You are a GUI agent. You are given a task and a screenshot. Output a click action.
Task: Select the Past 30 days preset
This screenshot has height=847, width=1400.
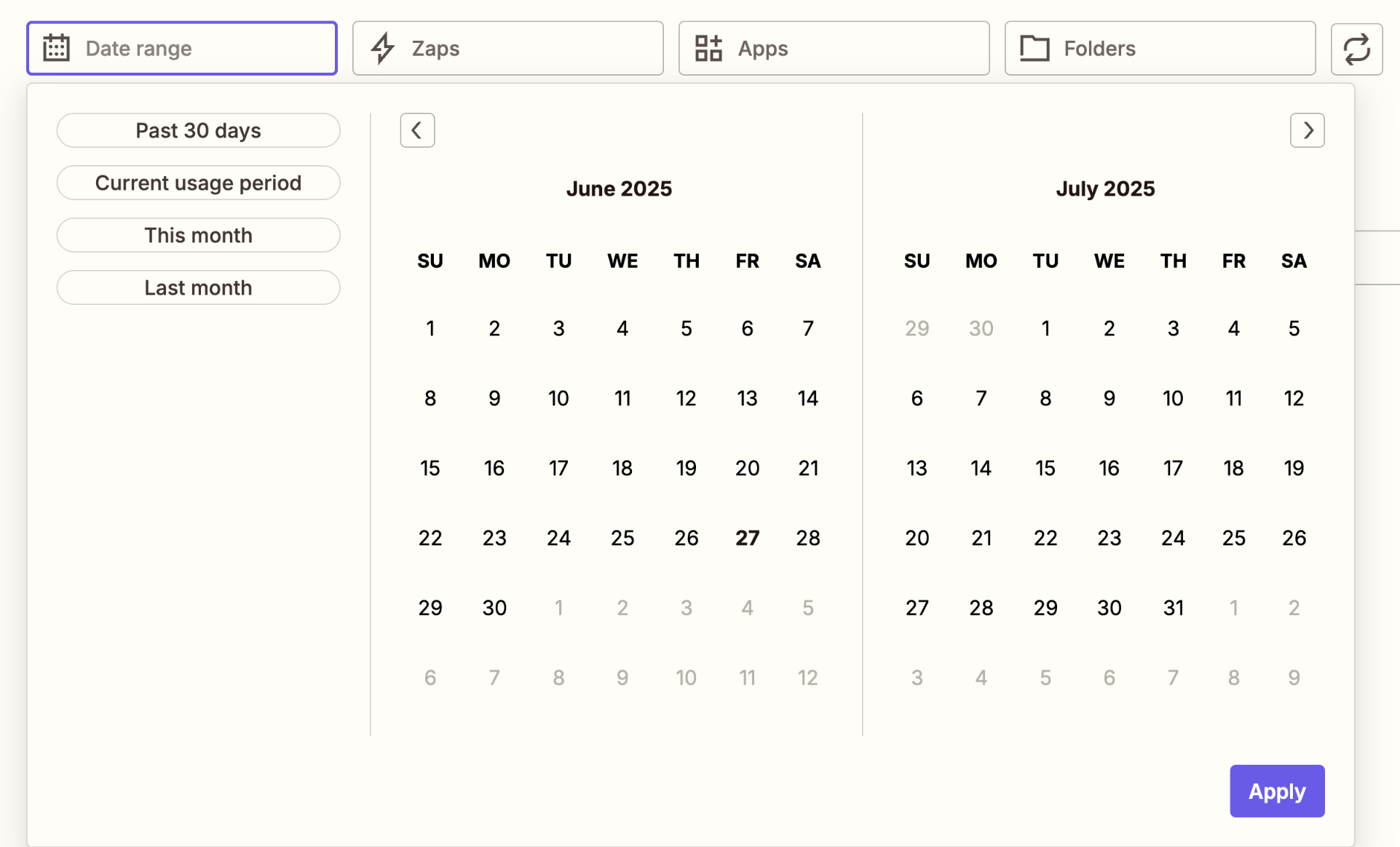coord(198,130)
